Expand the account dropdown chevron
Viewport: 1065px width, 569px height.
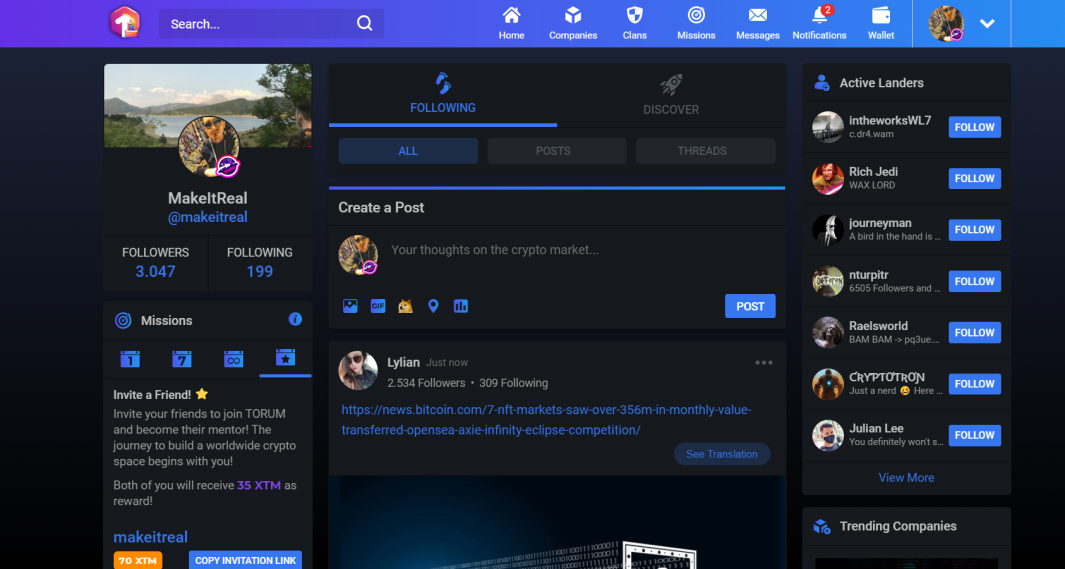click(988, 24)
